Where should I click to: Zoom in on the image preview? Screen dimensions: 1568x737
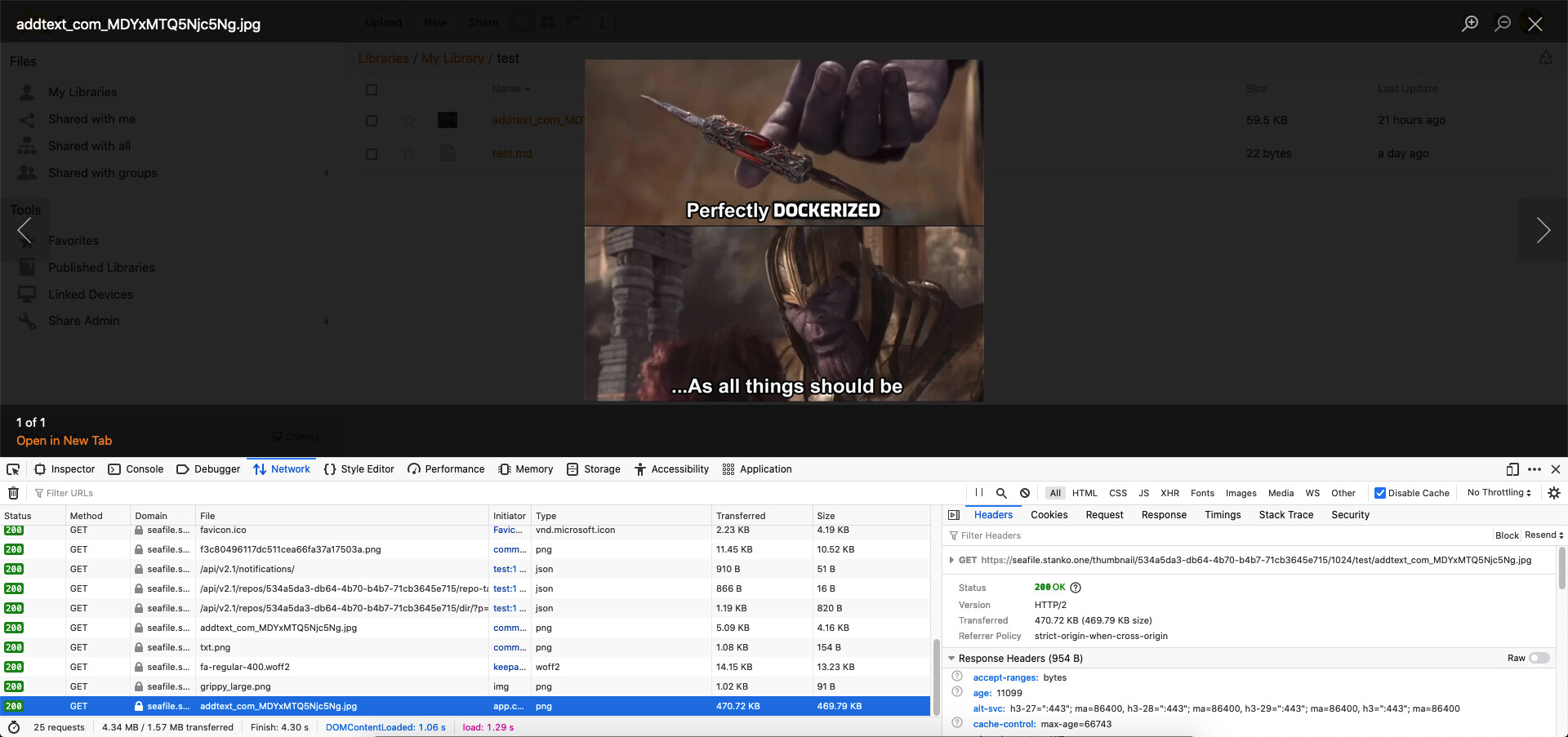[1470, 24]
